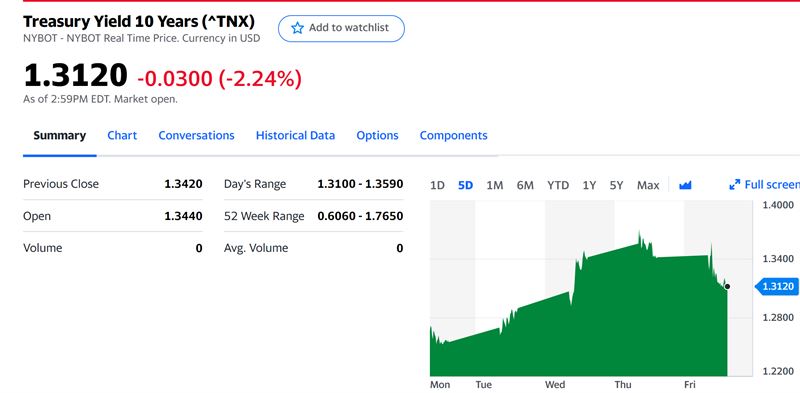
Task: Open the Options tab
Action: pyautogui.click(x=378, y=135)
